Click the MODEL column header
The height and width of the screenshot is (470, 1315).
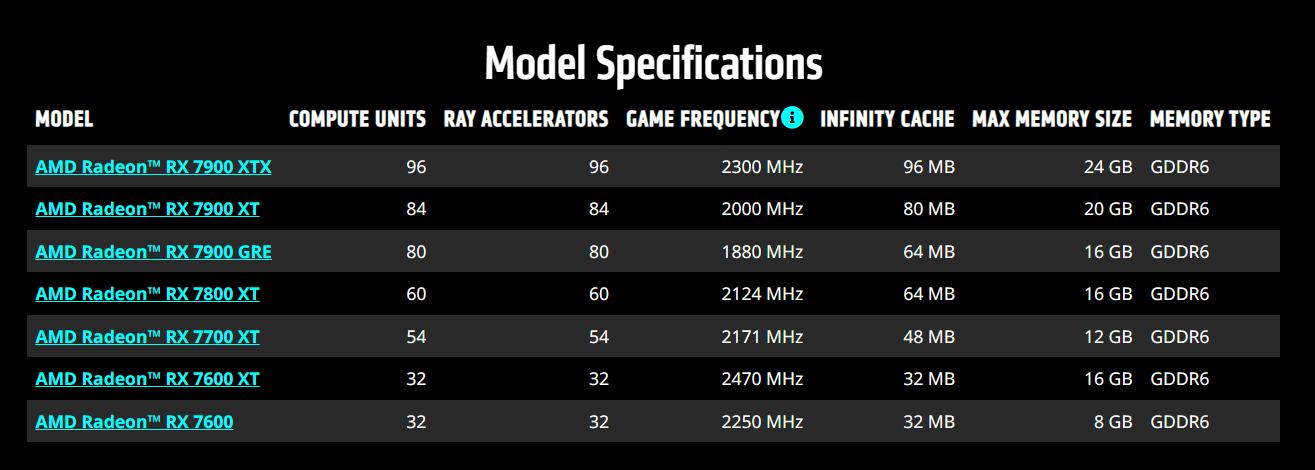(x=64, y=119)
